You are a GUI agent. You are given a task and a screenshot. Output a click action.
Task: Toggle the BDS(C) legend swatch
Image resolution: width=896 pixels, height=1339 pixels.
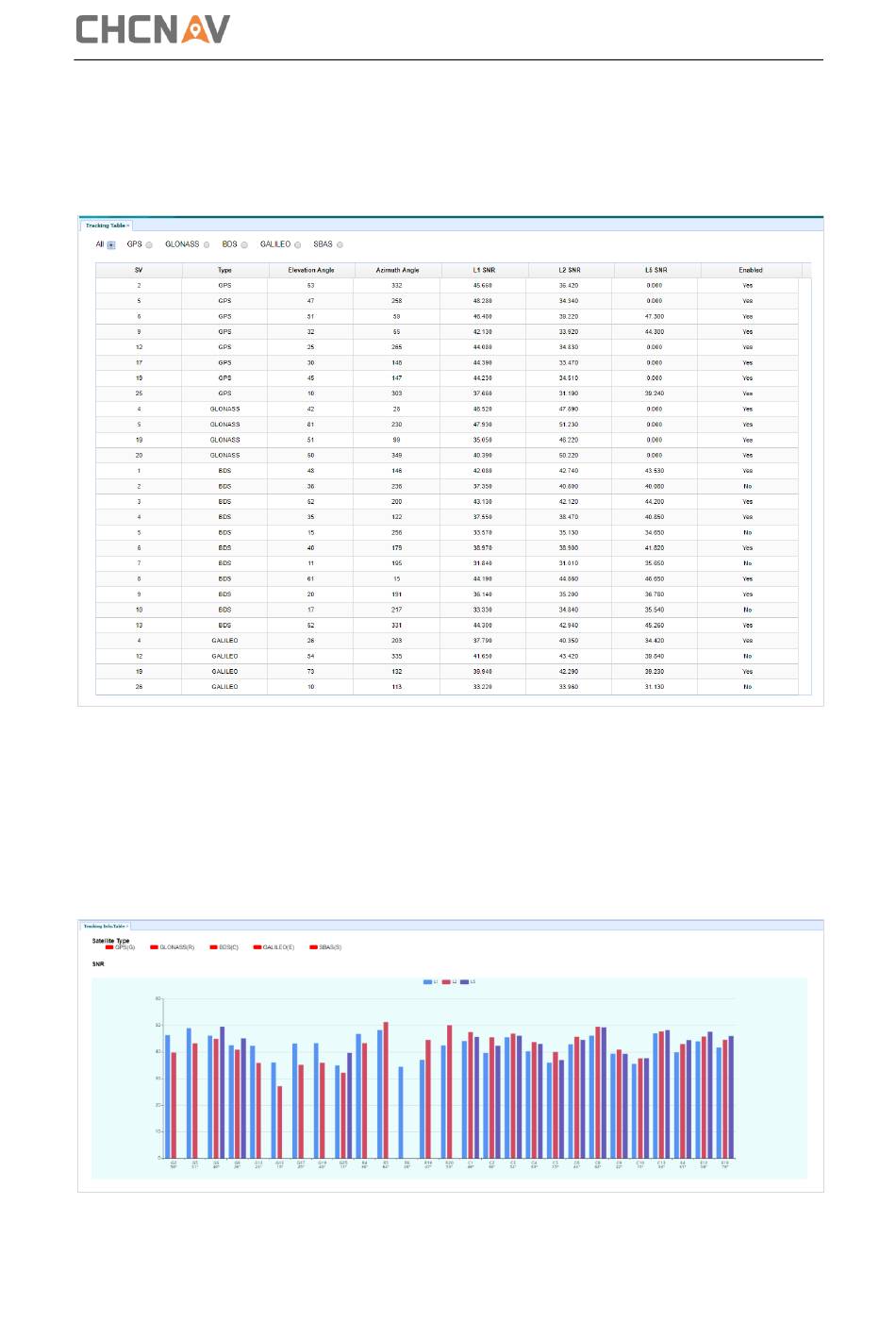pyautogui.click(x=214, y=947)
